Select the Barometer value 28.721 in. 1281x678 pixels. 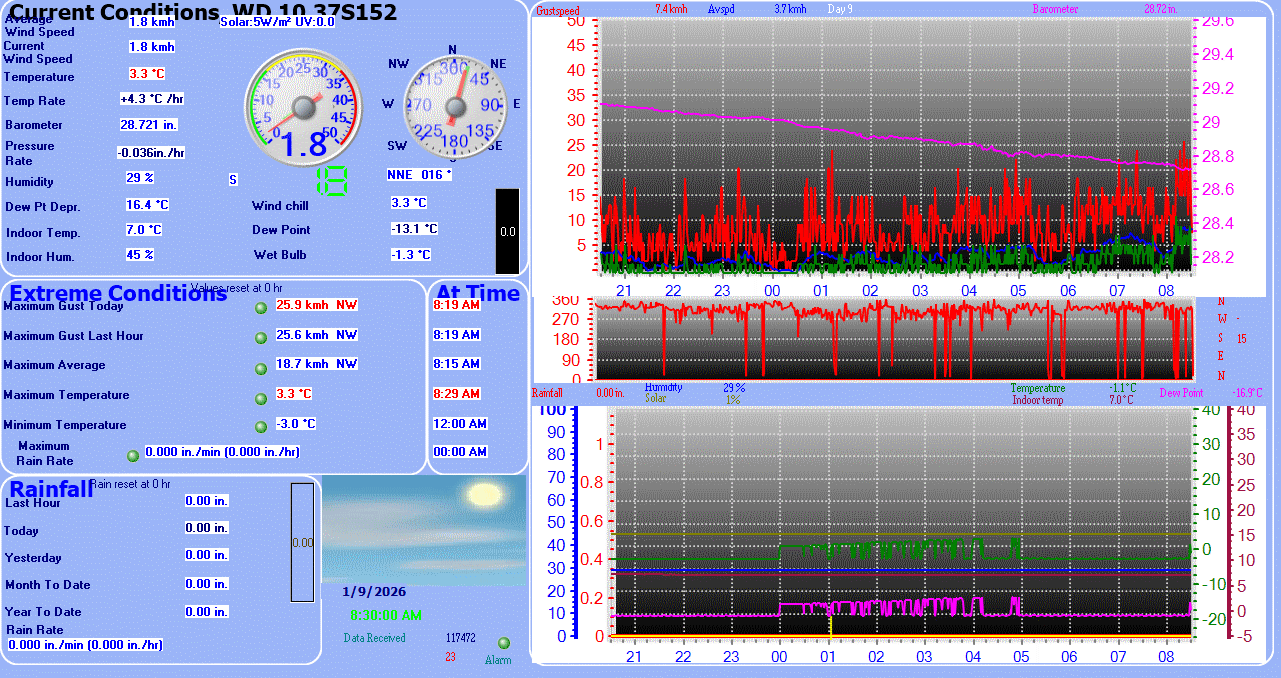[x=149, y=125]
